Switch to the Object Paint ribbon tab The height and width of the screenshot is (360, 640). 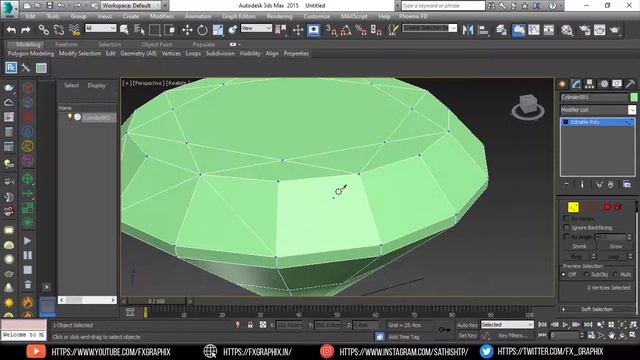coord(157,44)
